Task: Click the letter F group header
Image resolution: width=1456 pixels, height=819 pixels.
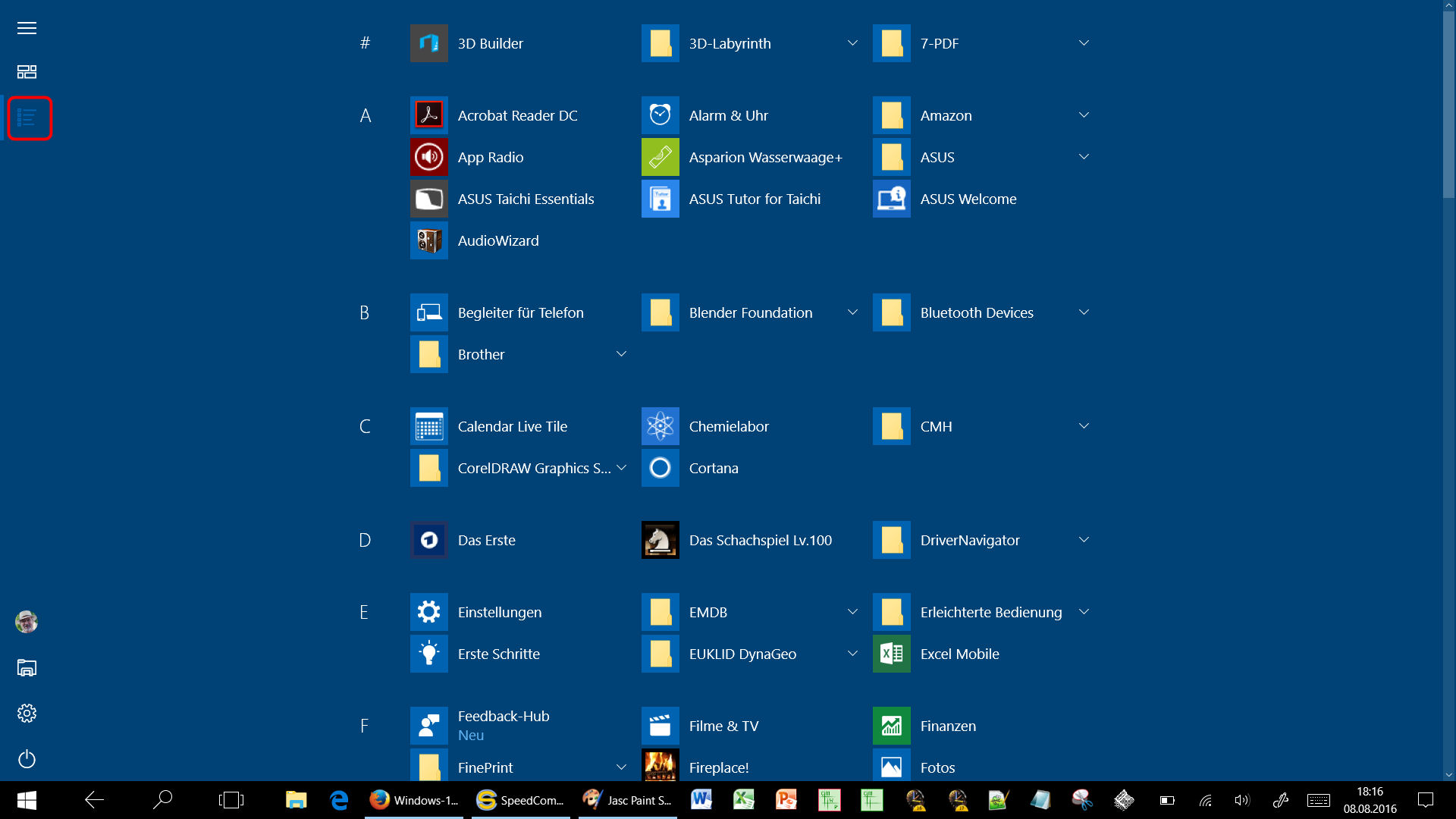Action: (365, 726)
